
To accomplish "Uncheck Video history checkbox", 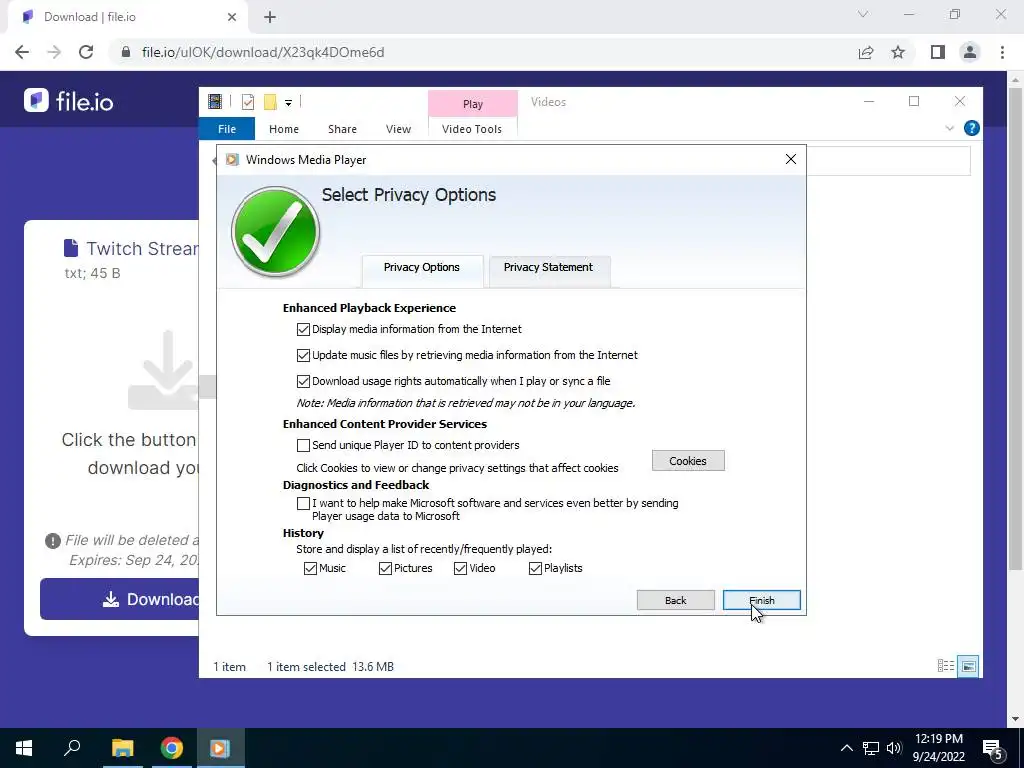I will coord(460,568).
